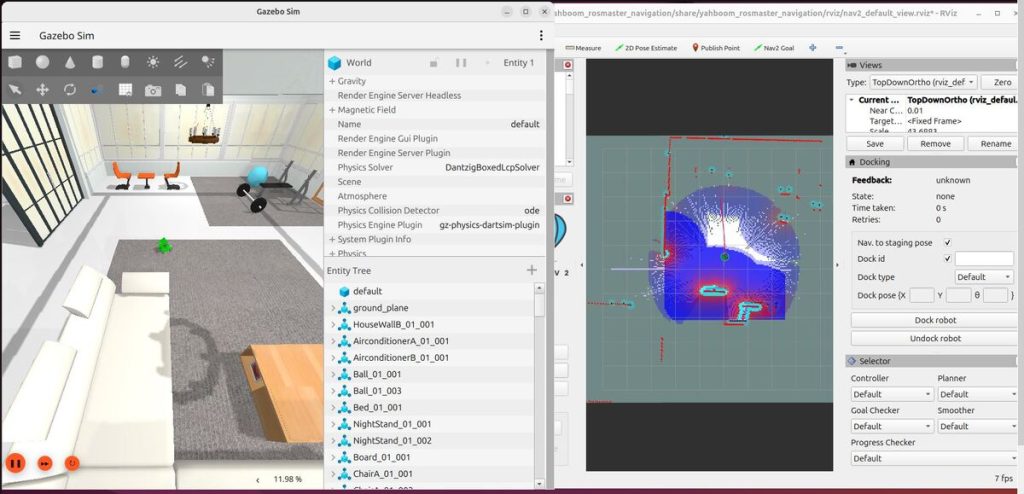
Task: Reset simulation with orange reset icon
Action: pos(72,463)
